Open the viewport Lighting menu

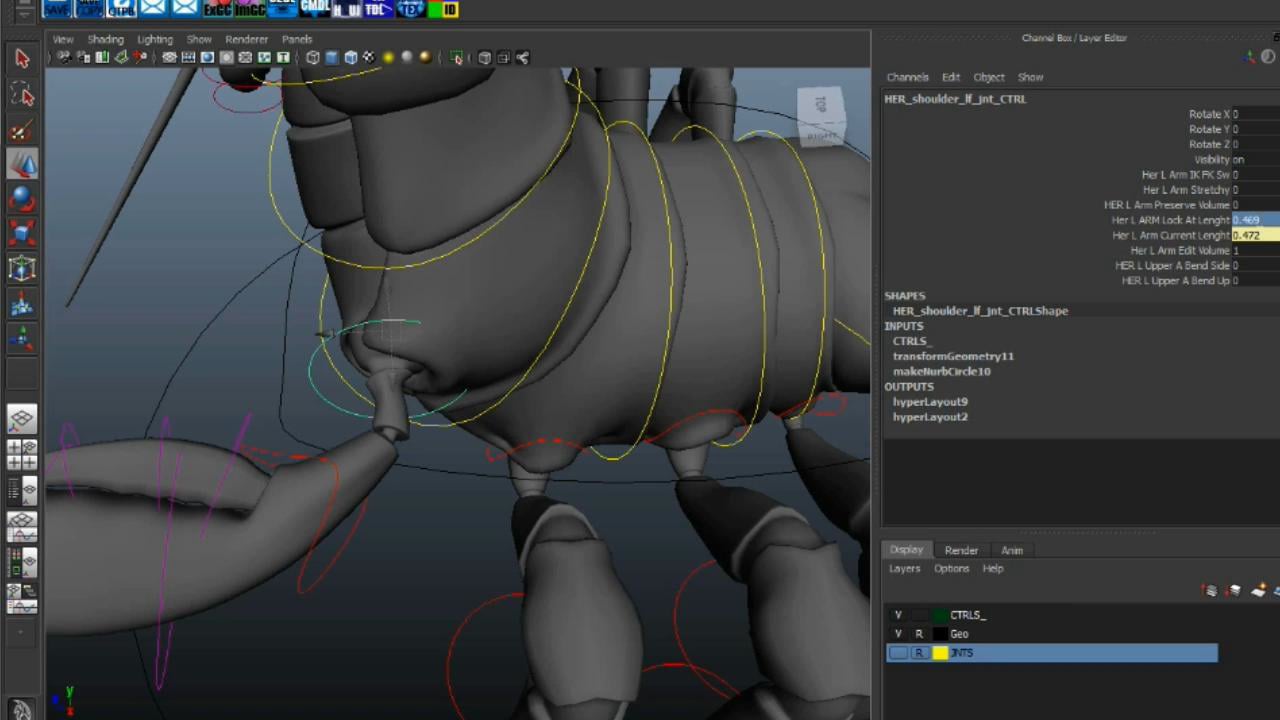155,39
